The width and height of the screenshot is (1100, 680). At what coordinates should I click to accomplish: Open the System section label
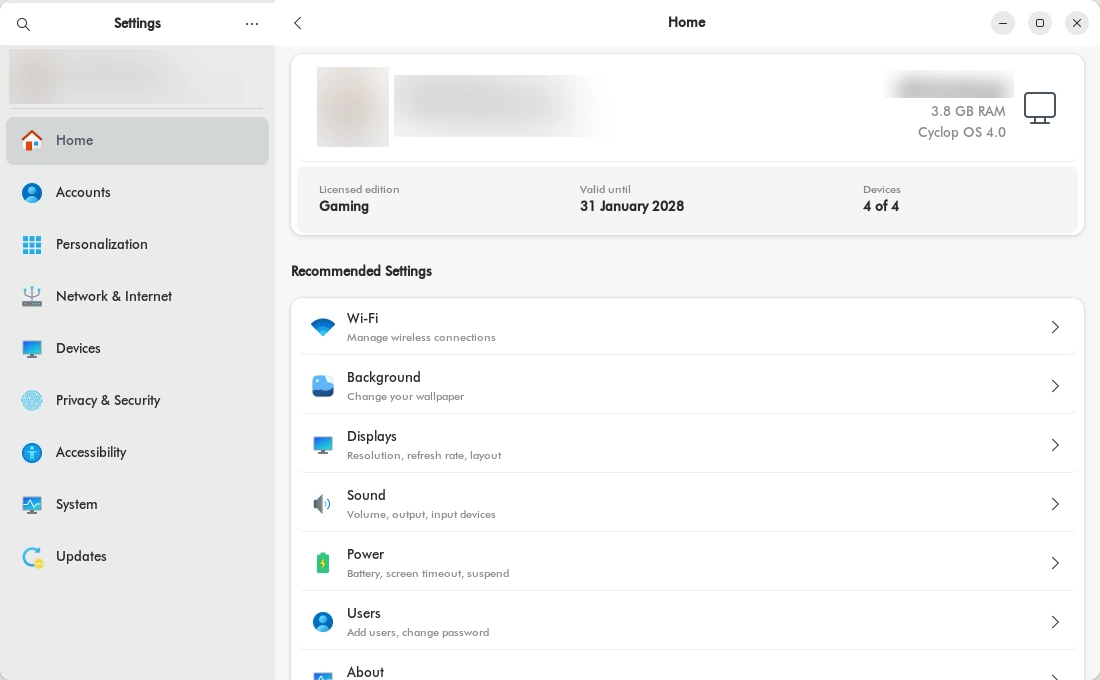76,505
